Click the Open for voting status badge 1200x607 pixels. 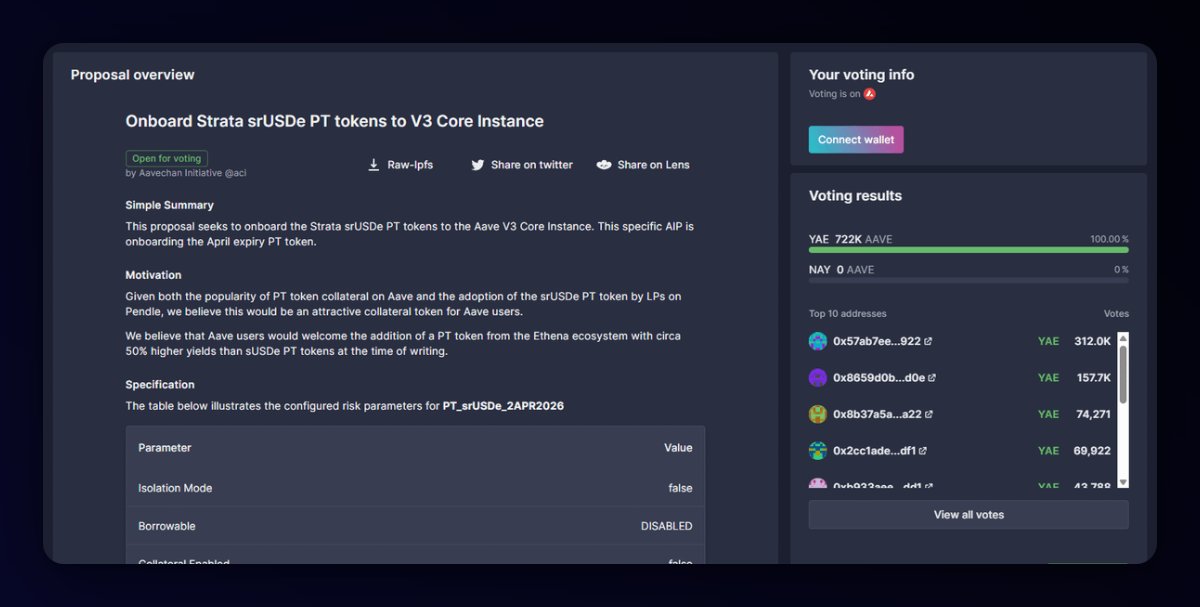[x=167, y=158]
